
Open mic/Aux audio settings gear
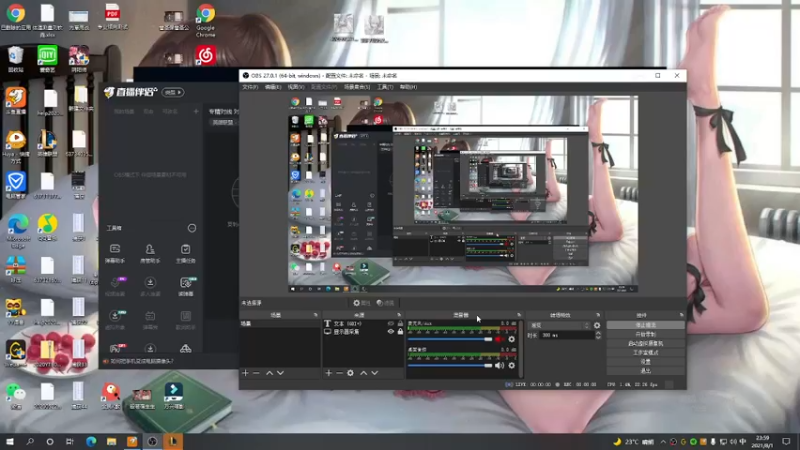512,339
